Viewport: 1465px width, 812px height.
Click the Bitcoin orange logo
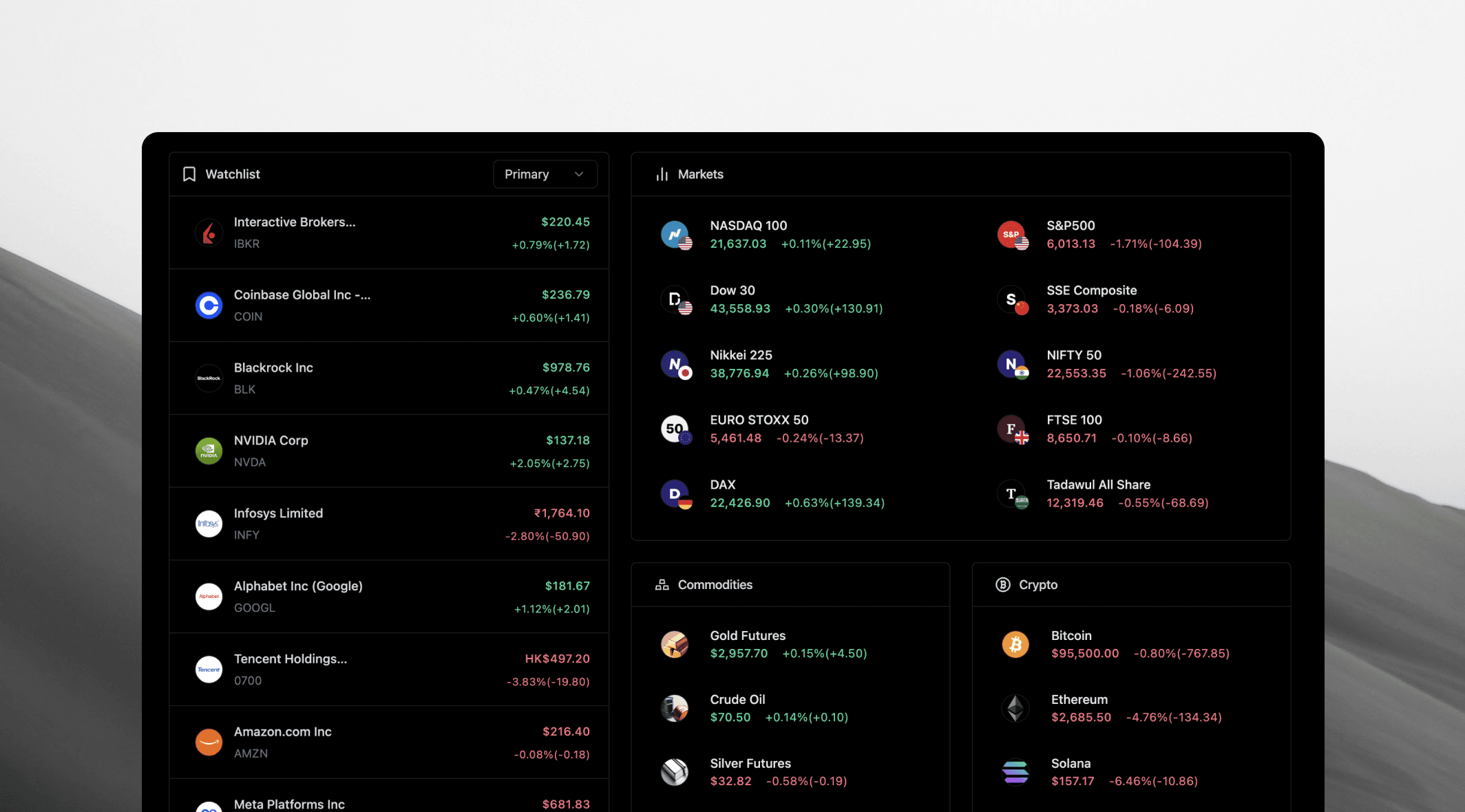(1015, 645)
